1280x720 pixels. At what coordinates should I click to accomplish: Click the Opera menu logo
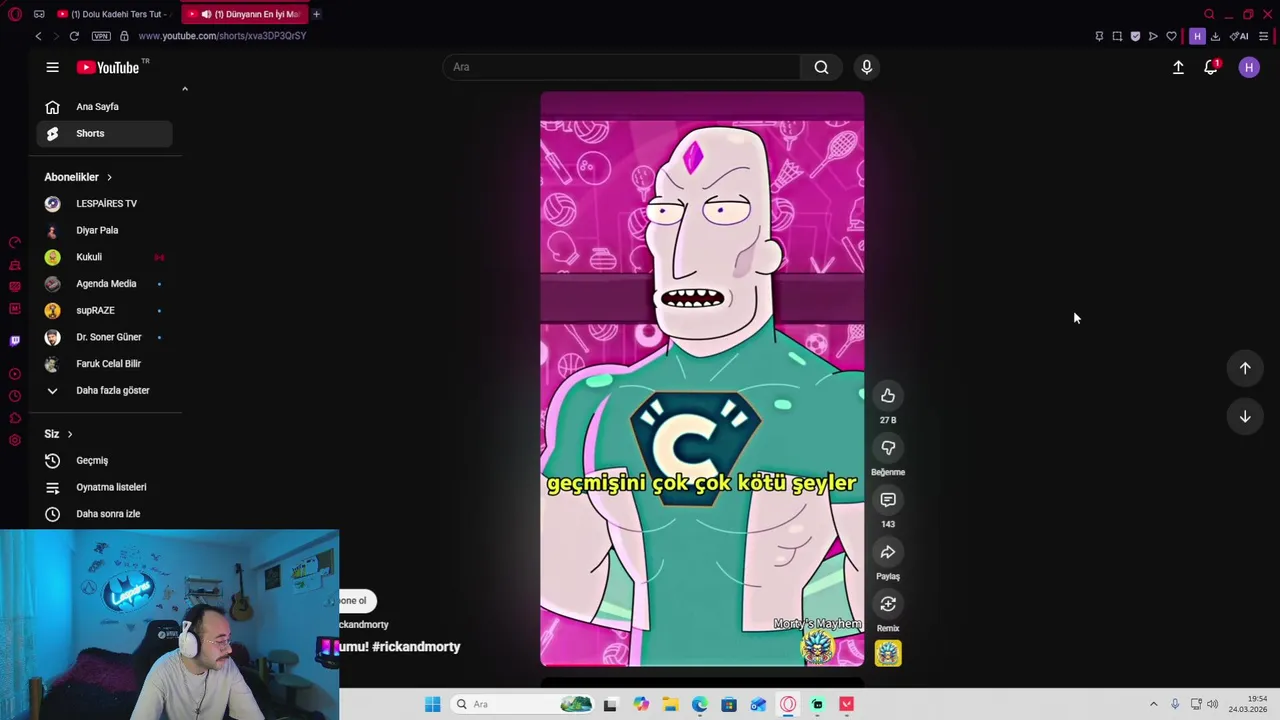coord(15,14)
